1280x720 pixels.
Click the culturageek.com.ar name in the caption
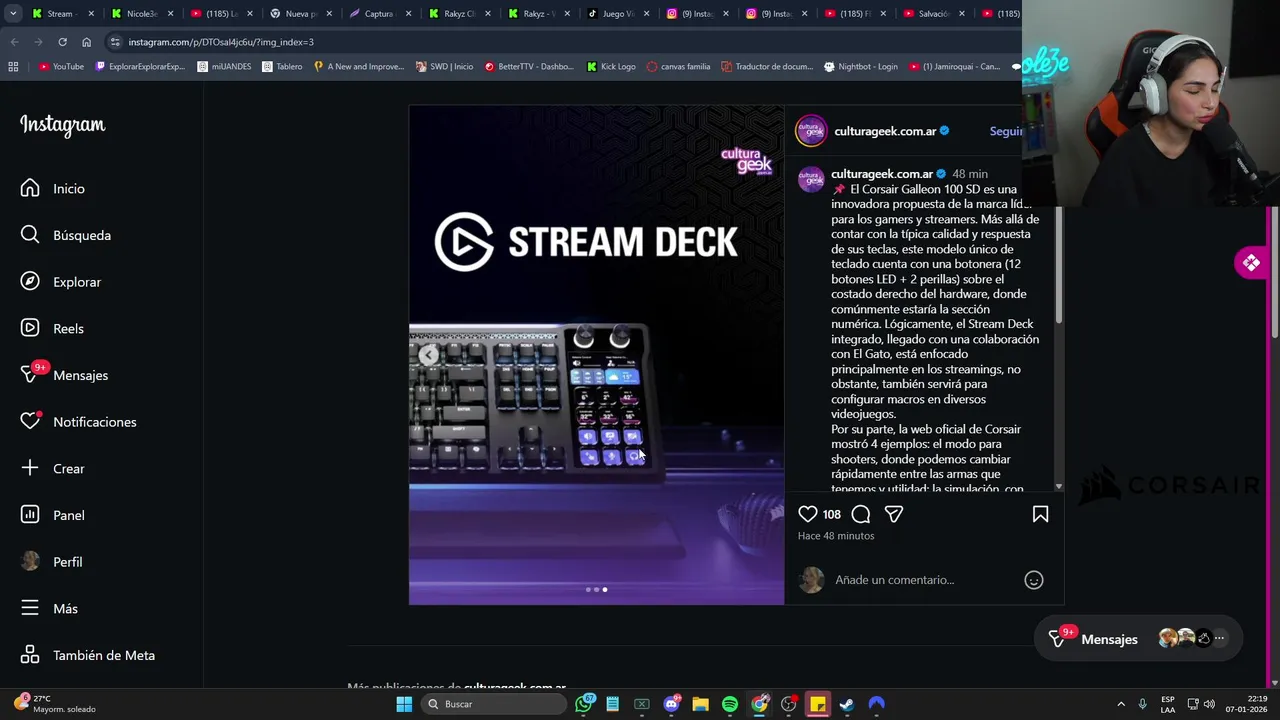(x=881, y=174)
